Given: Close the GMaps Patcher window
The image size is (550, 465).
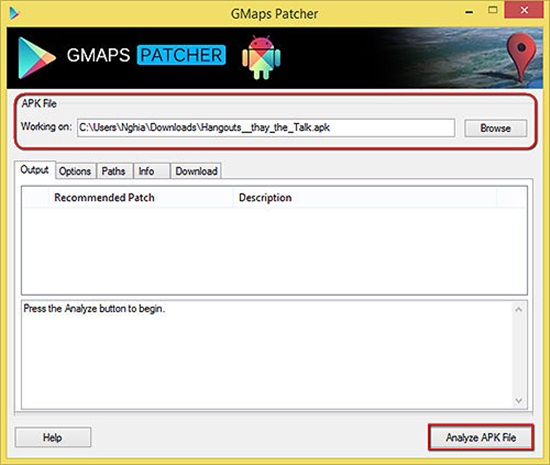Looking at the screenshot, I should pyautogui.click(x=524, y=10).
